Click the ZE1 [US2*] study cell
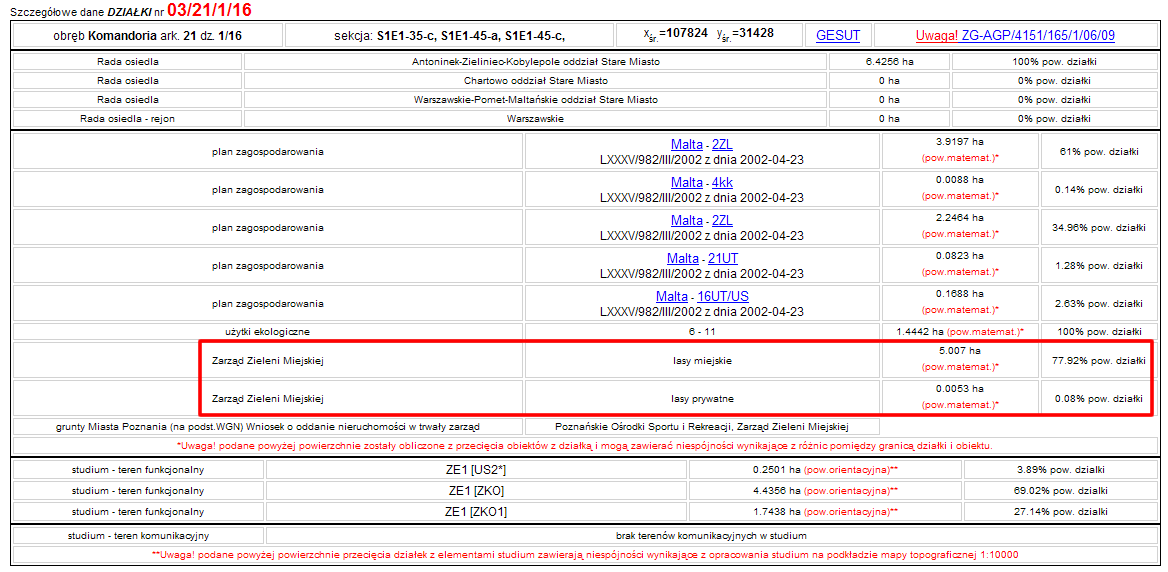This screenshot has width=1168, height=572. pyautogui.click(x=477, y=469)
